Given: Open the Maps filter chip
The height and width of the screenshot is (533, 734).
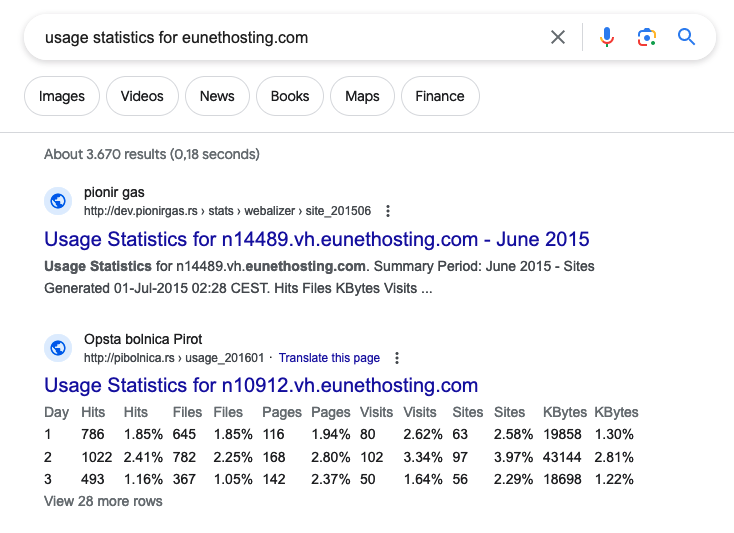Looking at the screenshot, I should pos(362,96).
